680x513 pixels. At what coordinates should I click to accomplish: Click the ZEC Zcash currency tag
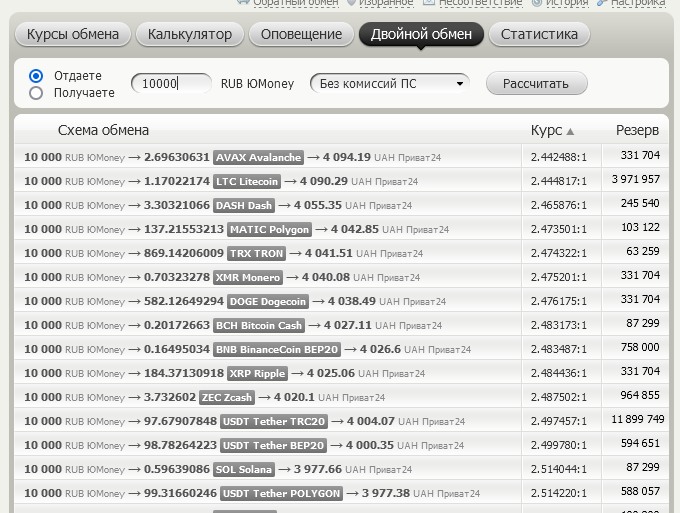227,397
